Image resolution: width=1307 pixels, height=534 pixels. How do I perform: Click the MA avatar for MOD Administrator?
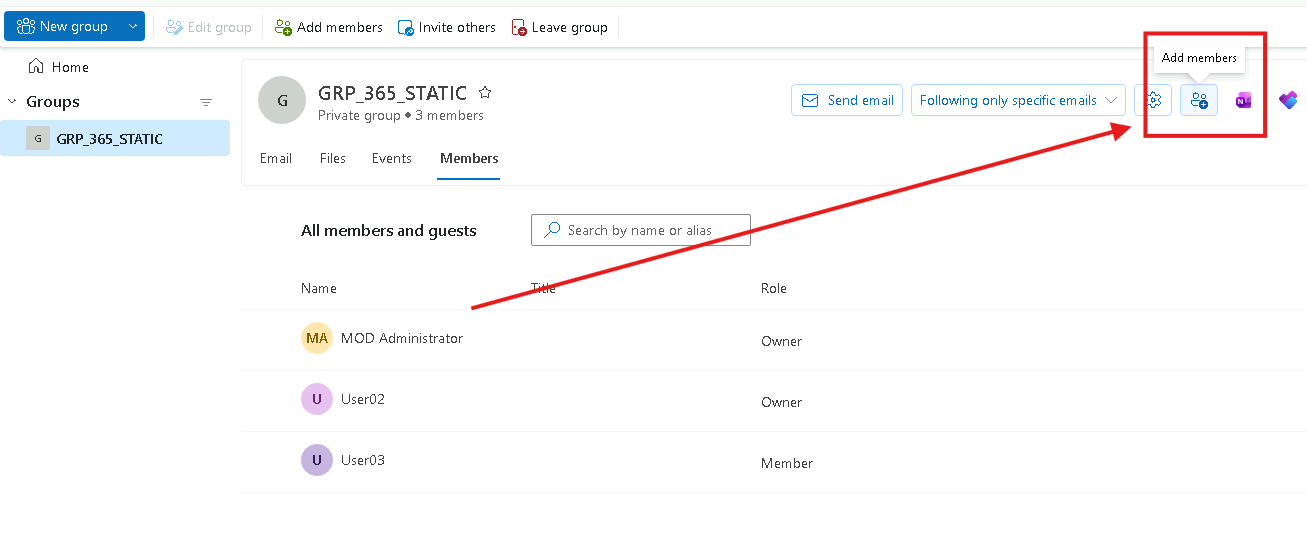click(317, 338)
